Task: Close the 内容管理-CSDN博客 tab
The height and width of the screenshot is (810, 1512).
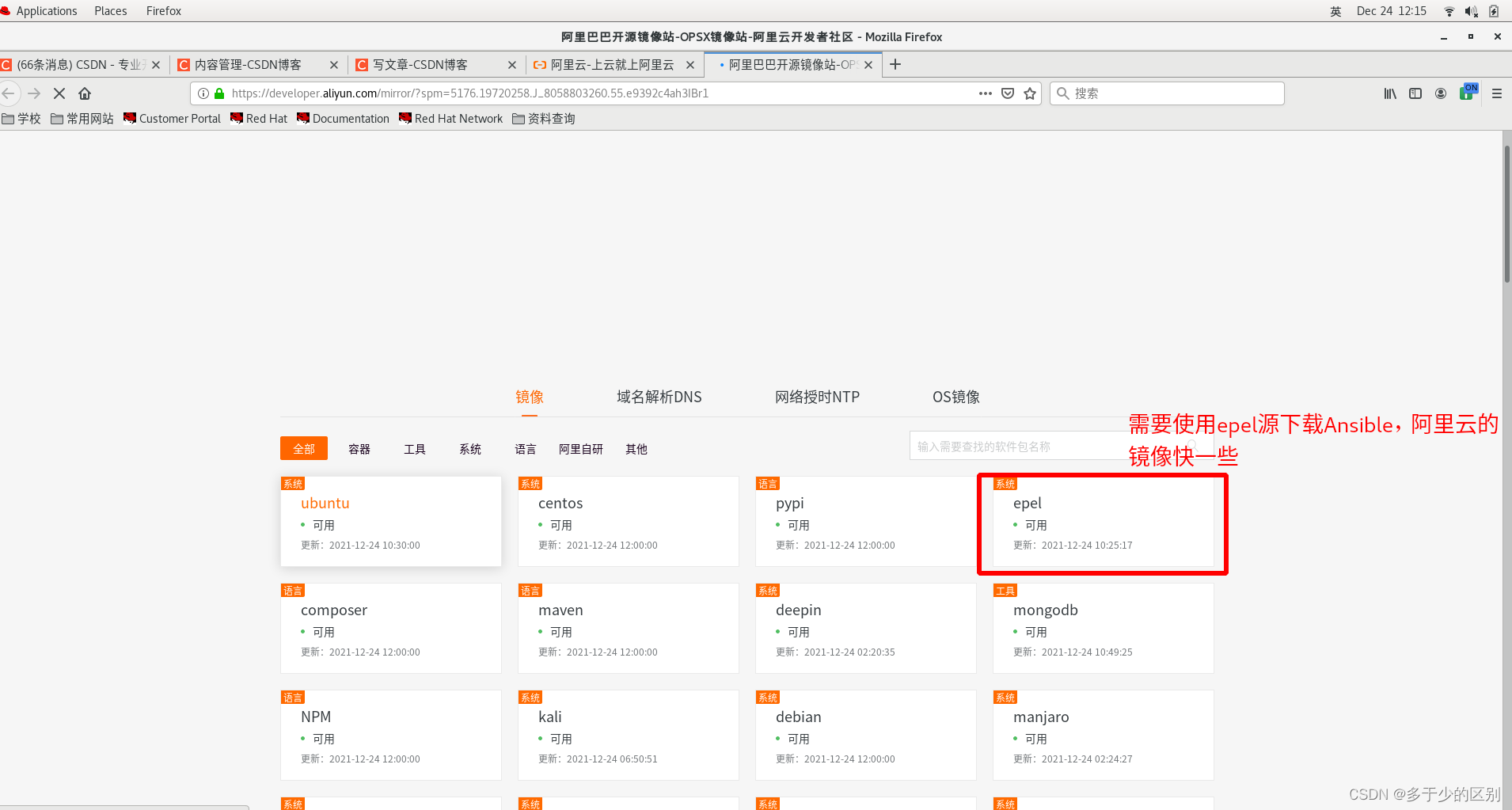Action: 333,65
